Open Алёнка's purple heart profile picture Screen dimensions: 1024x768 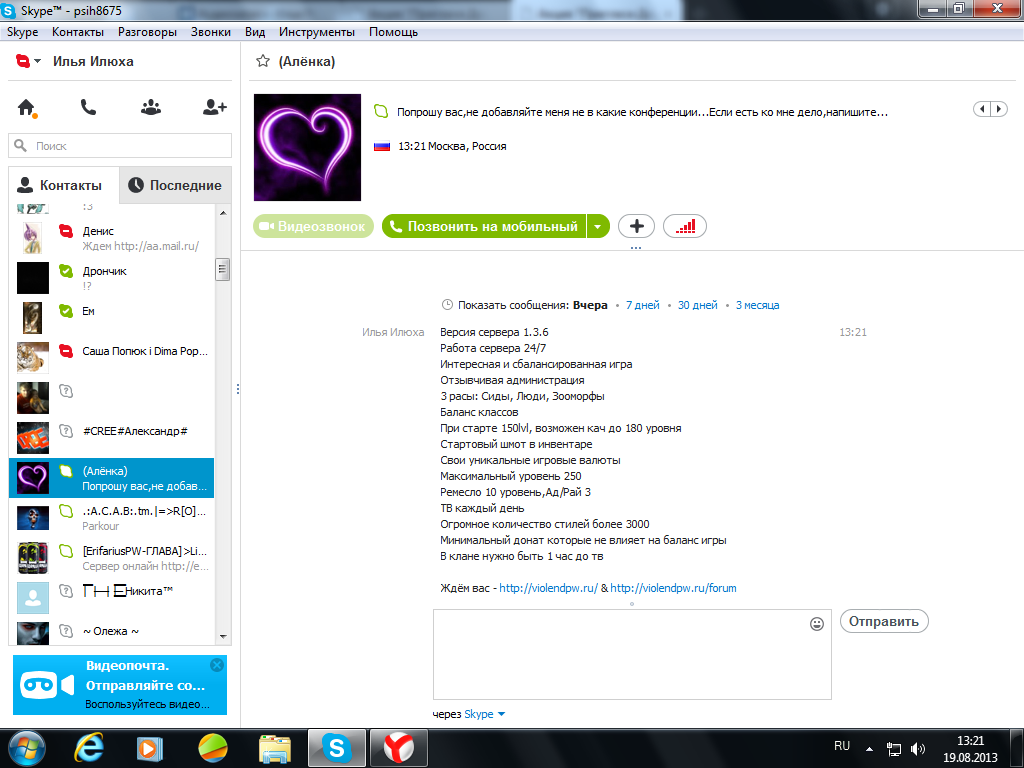[307, 147]
